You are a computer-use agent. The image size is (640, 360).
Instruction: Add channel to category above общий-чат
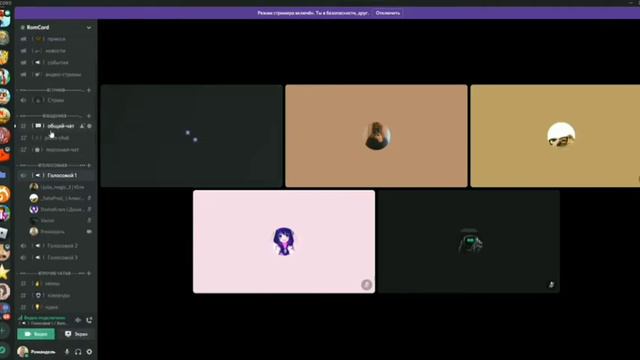89,116
